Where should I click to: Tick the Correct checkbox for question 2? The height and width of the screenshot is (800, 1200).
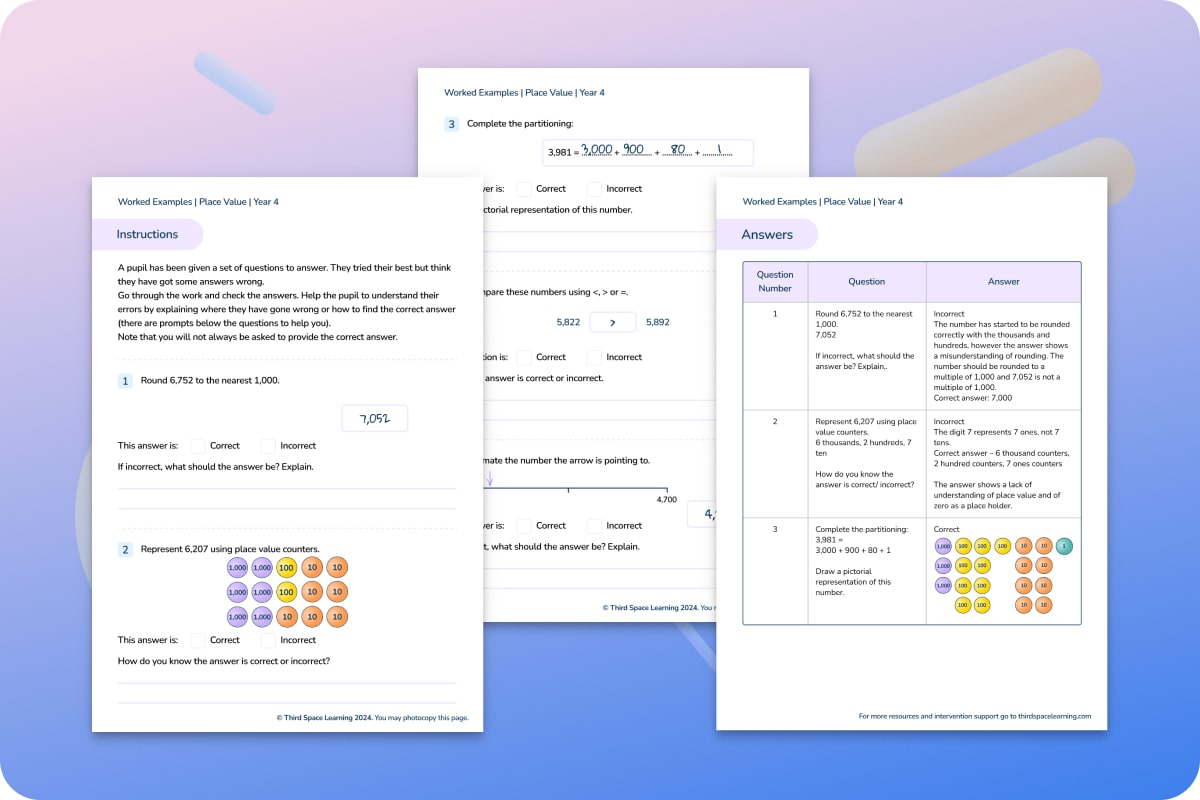(198, 640)
